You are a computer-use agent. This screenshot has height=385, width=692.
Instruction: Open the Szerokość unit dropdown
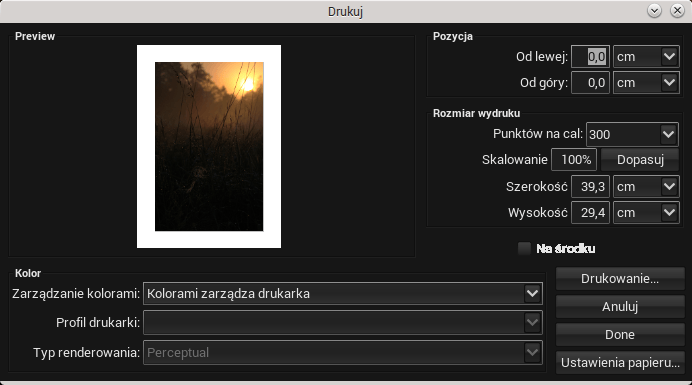tap(646, 187)
